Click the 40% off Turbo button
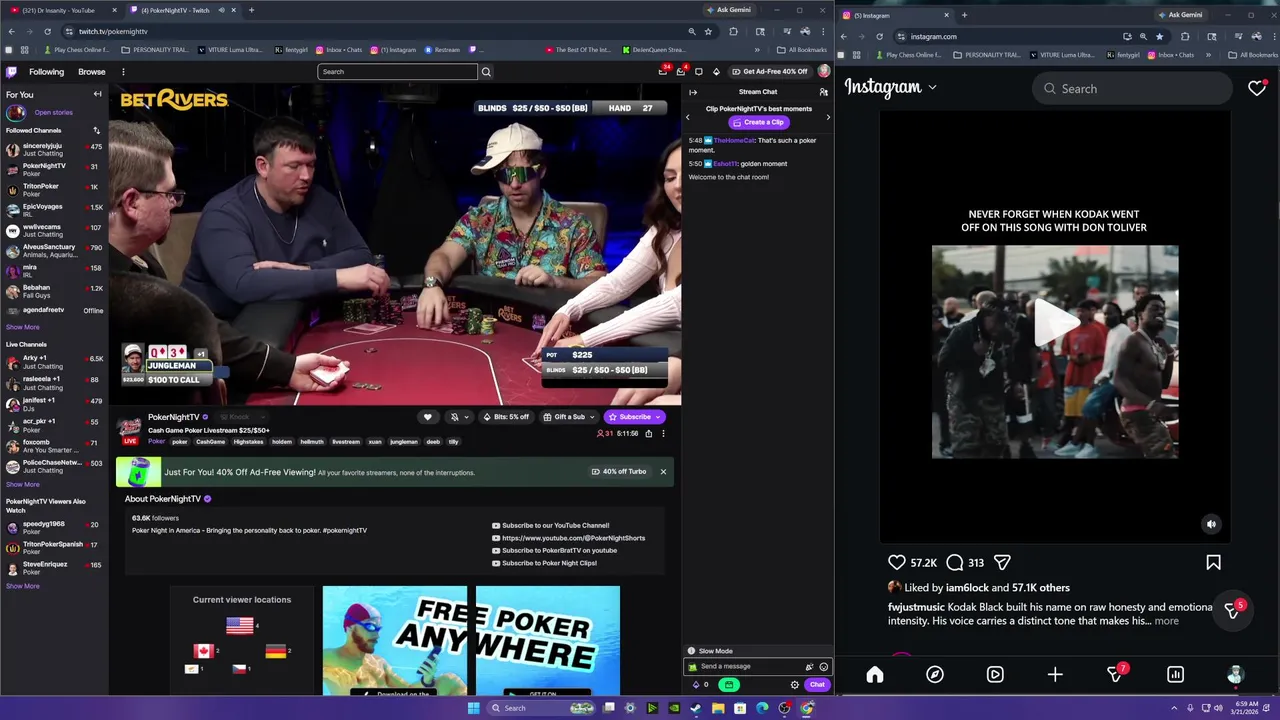Screen dimensions: 1280x720 (619, 472)
